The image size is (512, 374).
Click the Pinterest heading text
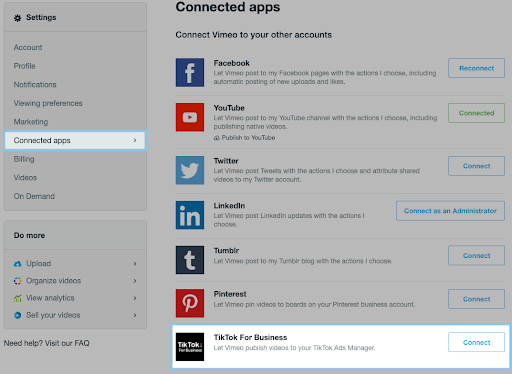coord(230,294)
